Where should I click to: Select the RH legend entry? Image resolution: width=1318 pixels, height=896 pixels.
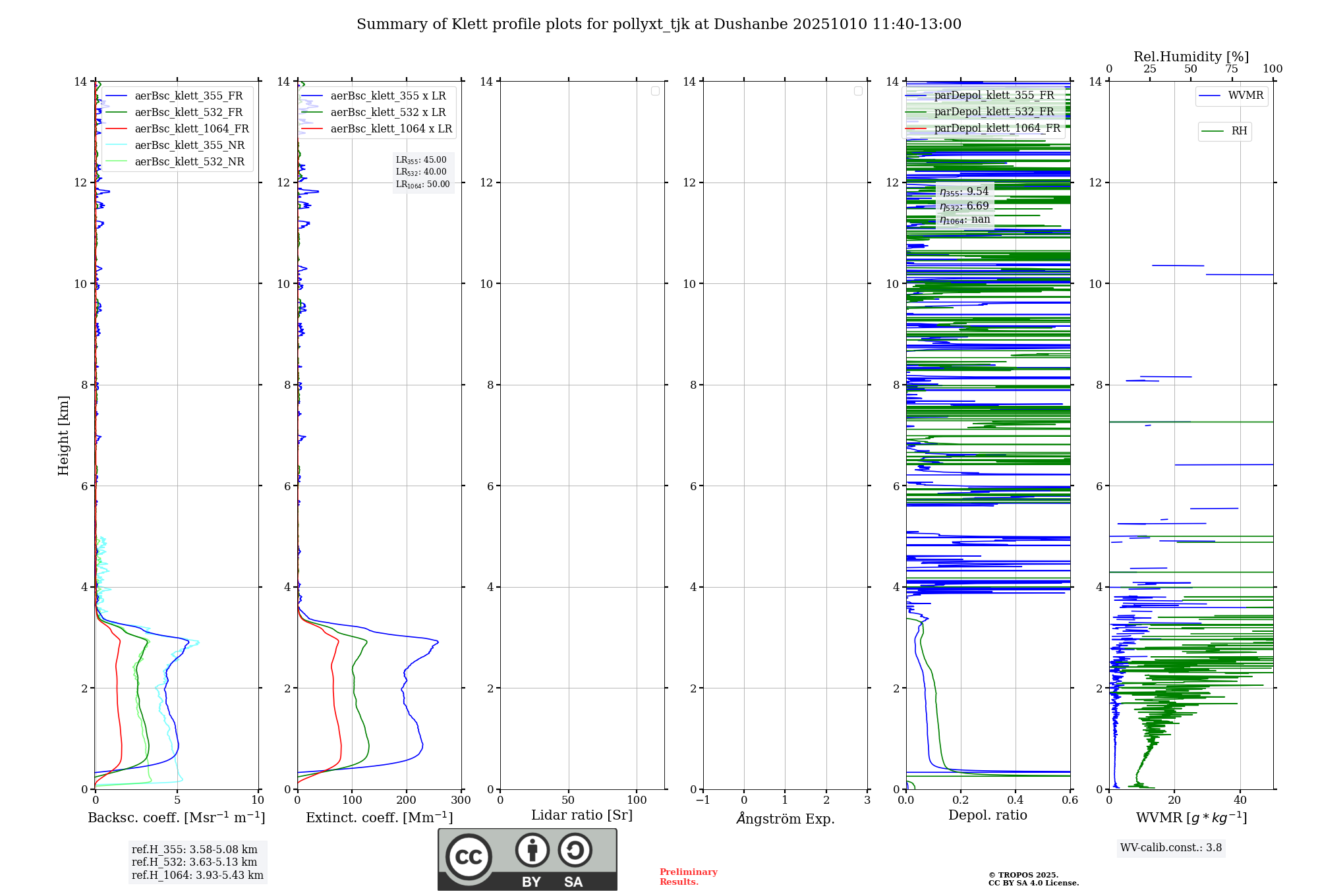click(x=1238, y=131)
